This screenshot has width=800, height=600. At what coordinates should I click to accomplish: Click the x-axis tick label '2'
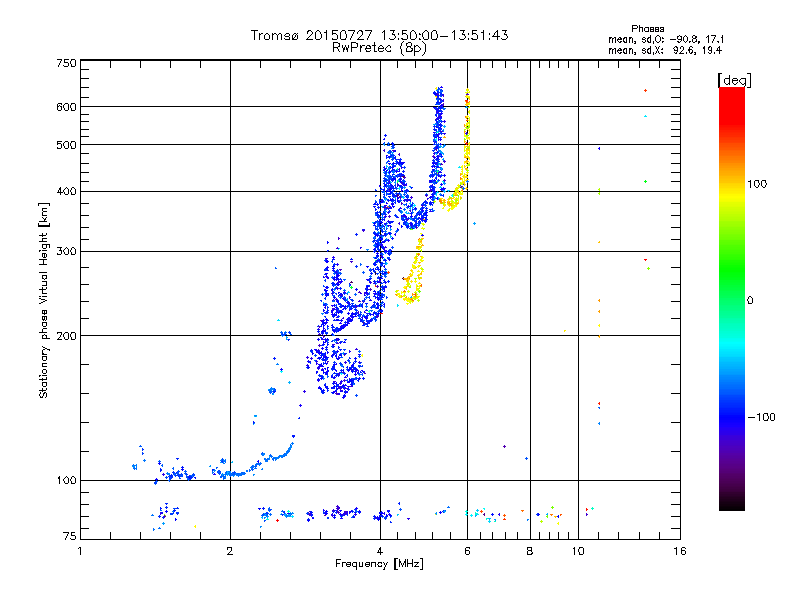[230, 551]
